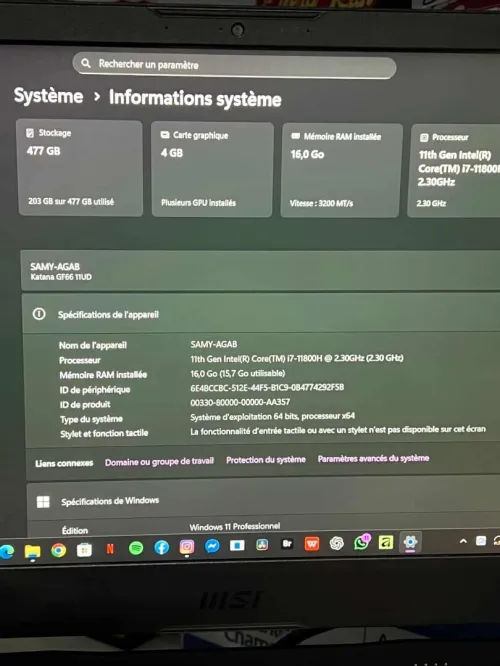This screenshot has height=666, width=500.
Task: Click the info icon beside Spécifications de l'appareil
Action: (x=39, y=314)
